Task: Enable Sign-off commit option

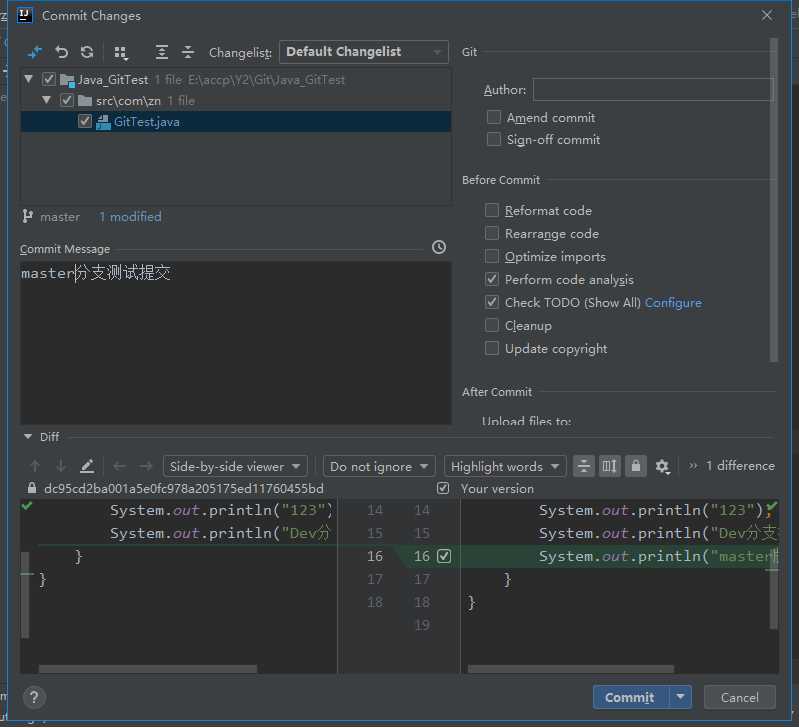Action: 493,139
